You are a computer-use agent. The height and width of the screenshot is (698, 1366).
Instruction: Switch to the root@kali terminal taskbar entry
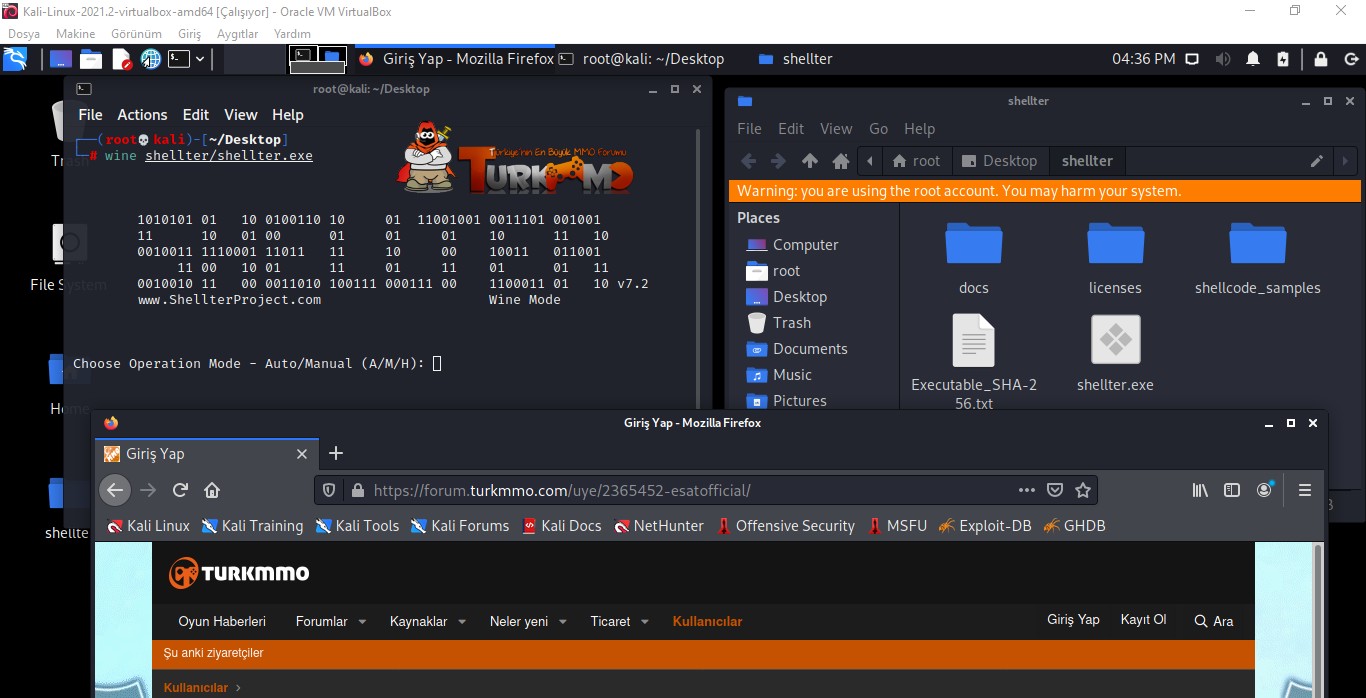tap(640, 59)
